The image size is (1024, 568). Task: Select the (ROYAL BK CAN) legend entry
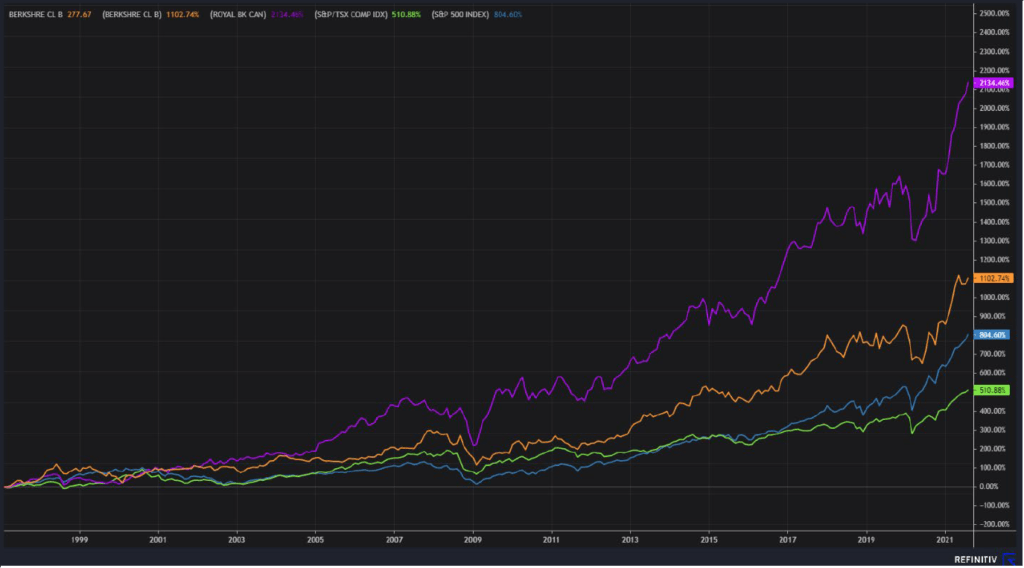click(257, 14)
